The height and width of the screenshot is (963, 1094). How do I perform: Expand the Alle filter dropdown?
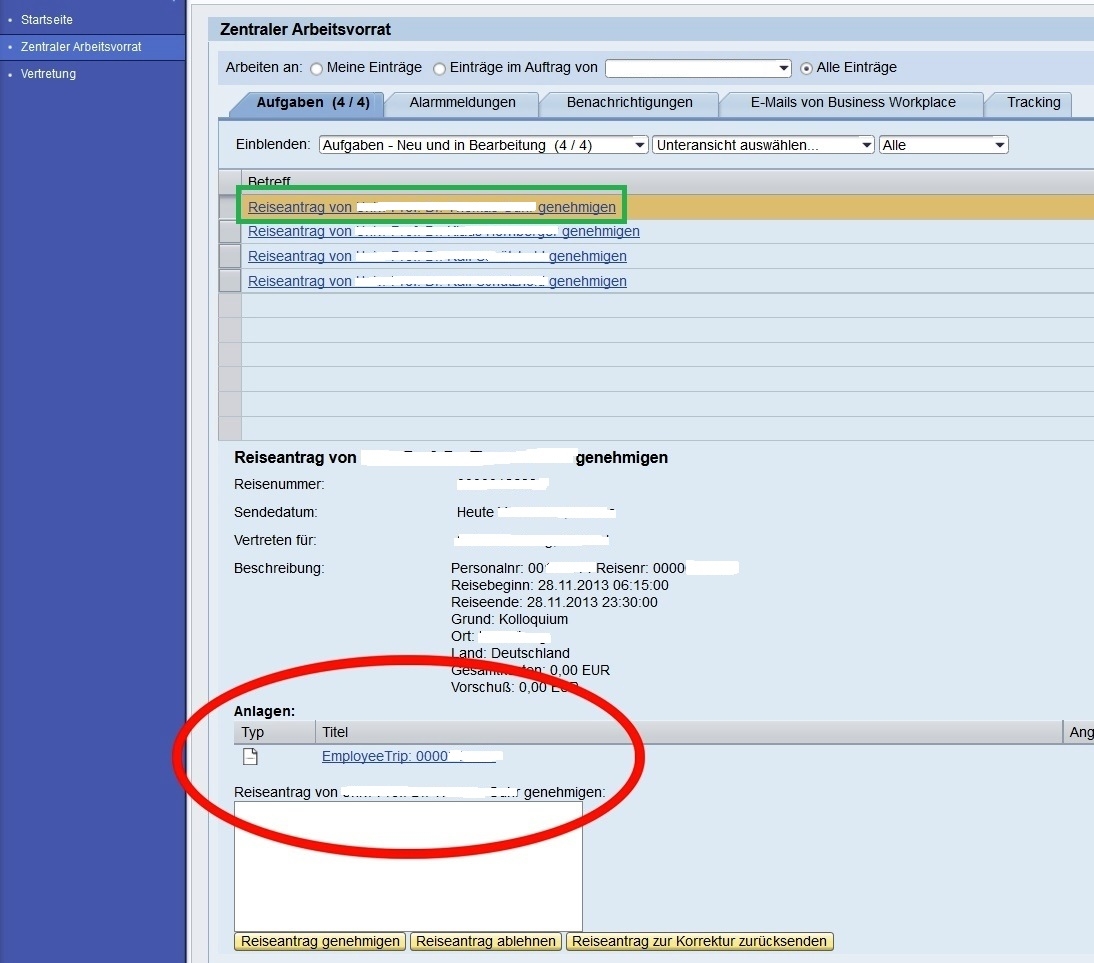click(x=999, y=145)
